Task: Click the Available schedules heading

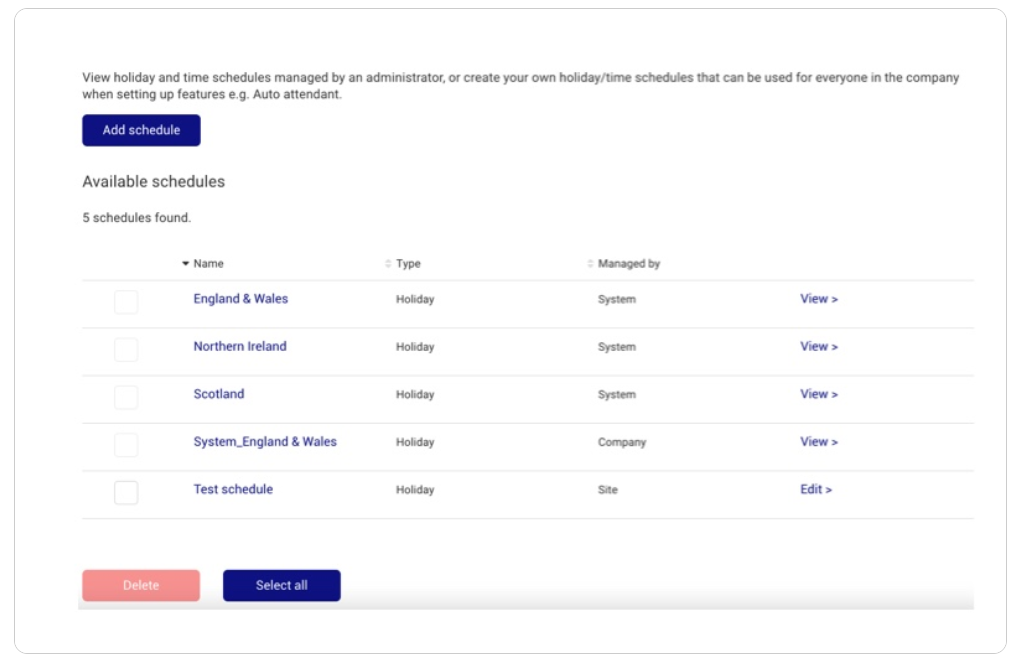Action: tap(154, 181)
